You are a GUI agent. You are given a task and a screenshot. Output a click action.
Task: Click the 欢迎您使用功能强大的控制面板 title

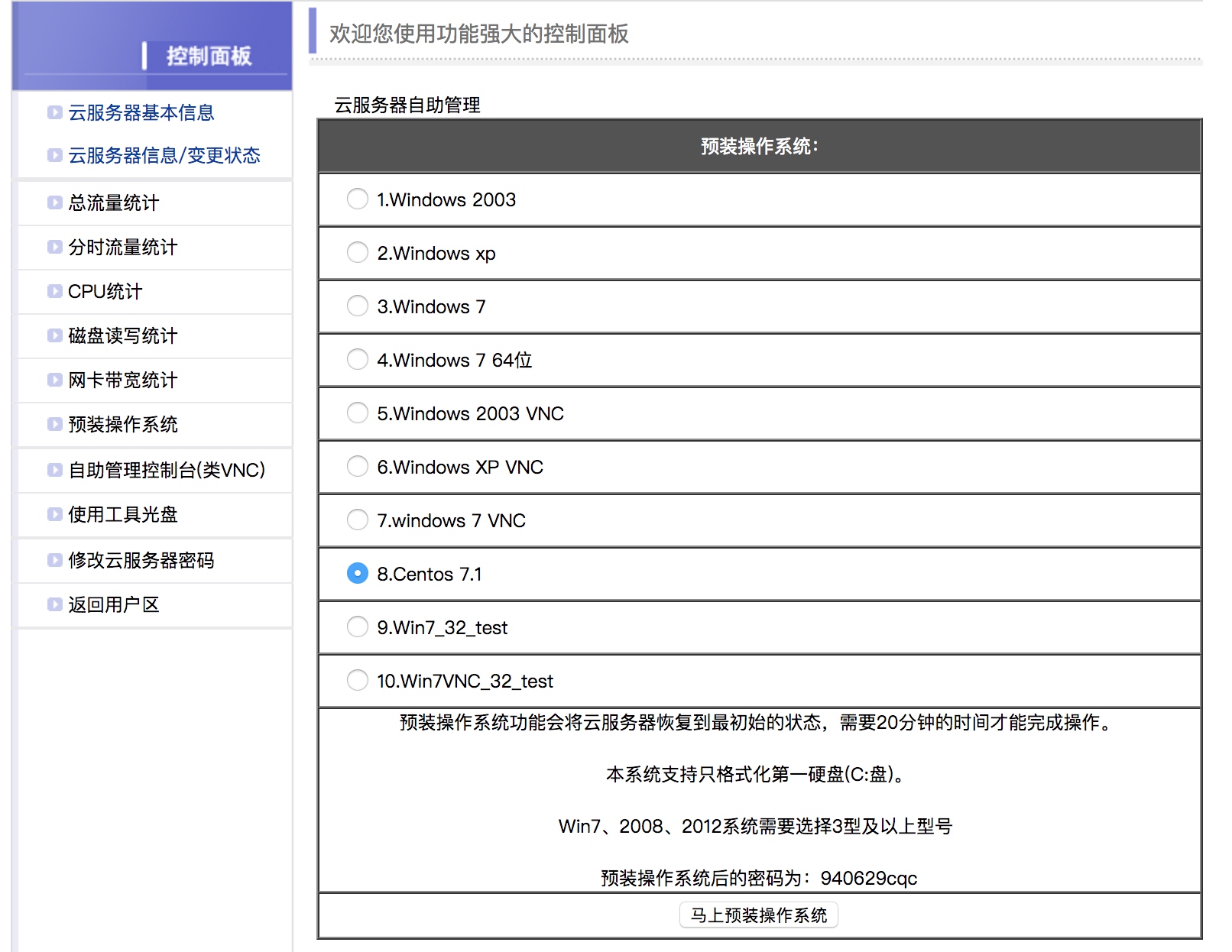coord(479,34)
